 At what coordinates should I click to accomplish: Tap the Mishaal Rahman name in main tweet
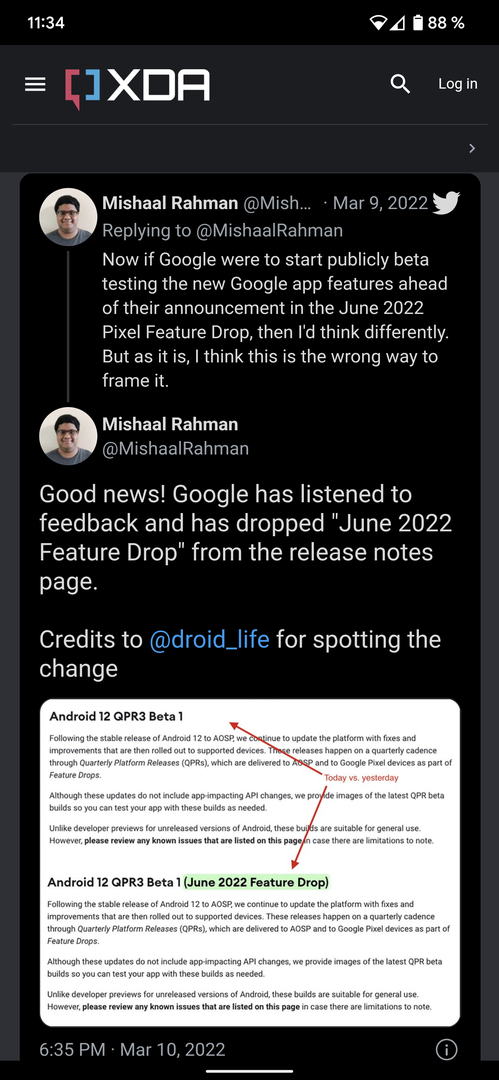point(170,424)
